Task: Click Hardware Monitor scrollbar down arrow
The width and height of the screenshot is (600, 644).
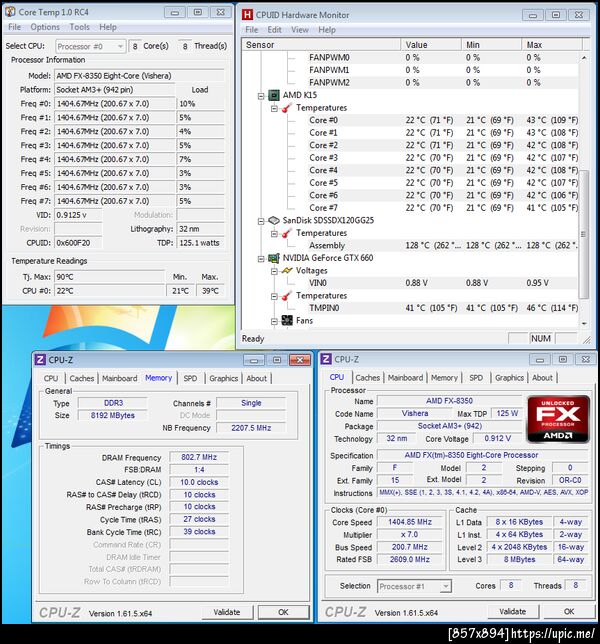Action: point(584,324)
